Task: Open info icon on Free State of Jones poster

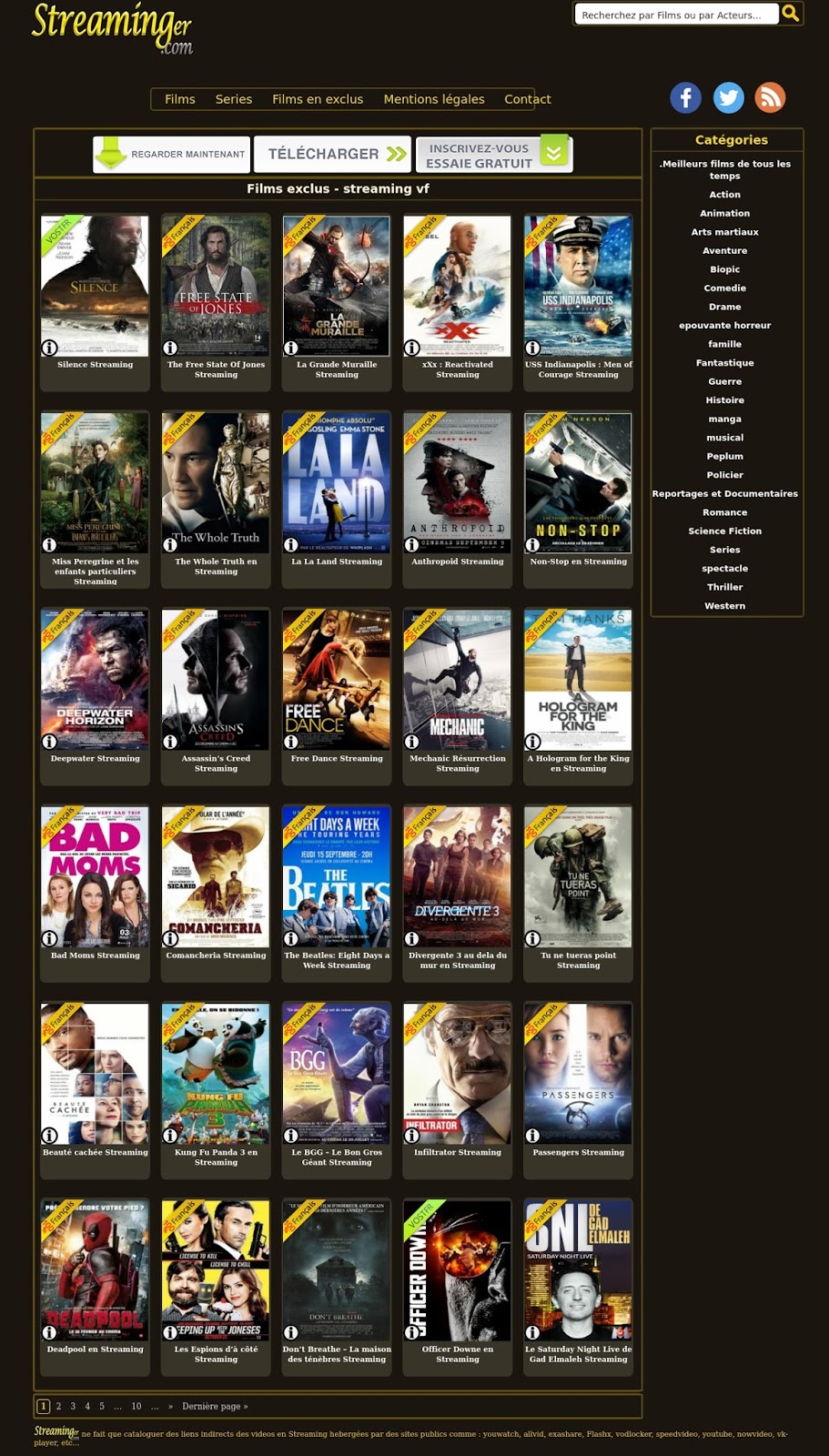Action: tap(170, 348)
